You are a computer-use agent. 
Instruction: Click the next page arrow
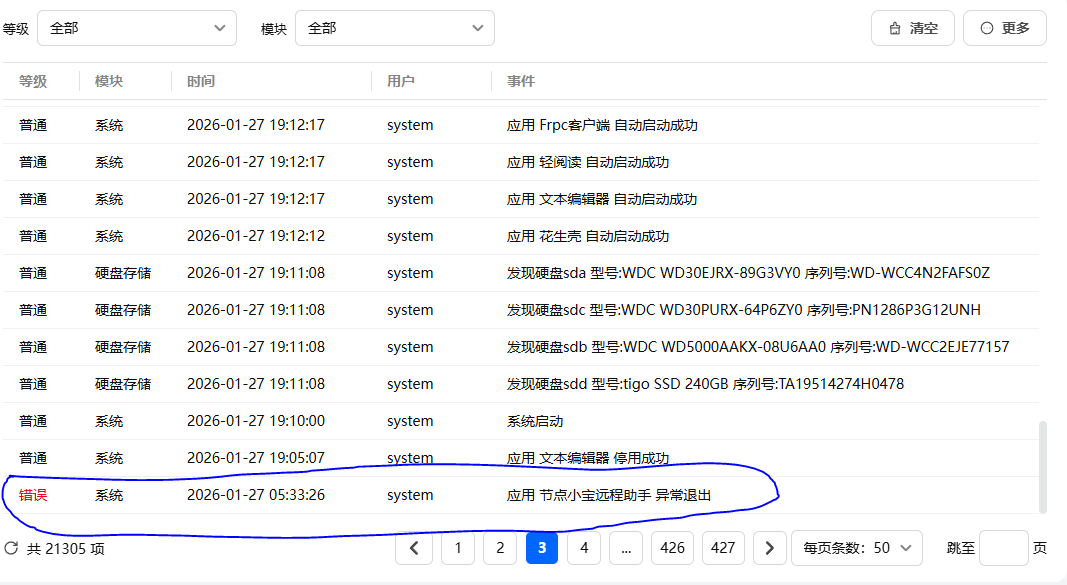point(768,548)
